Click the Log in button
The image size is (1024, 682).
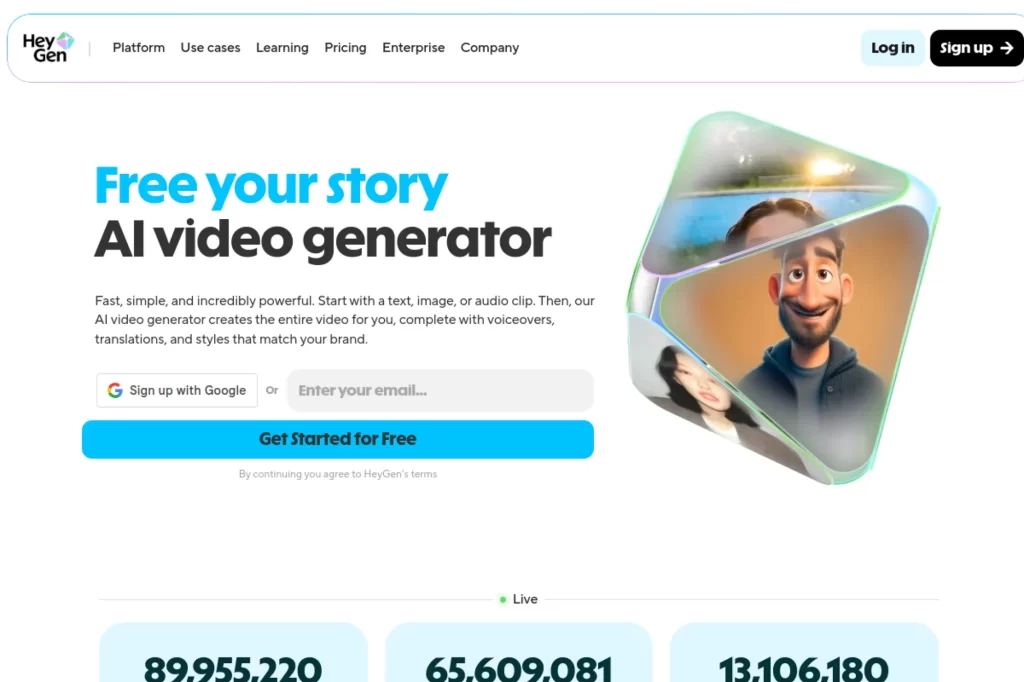tap(893, 48)
